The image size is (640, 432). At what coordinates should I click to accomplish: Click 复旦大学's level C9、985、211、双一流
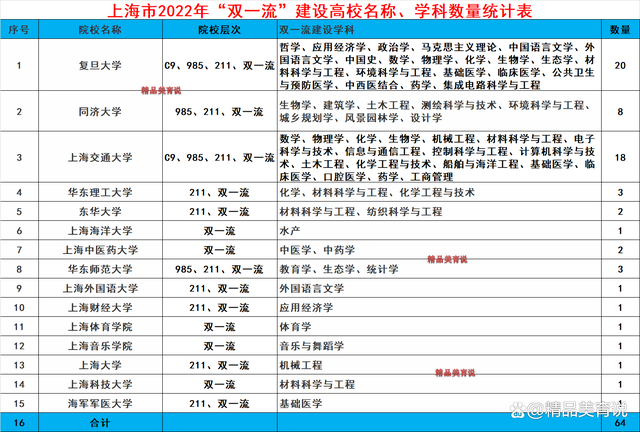(220, 65)
